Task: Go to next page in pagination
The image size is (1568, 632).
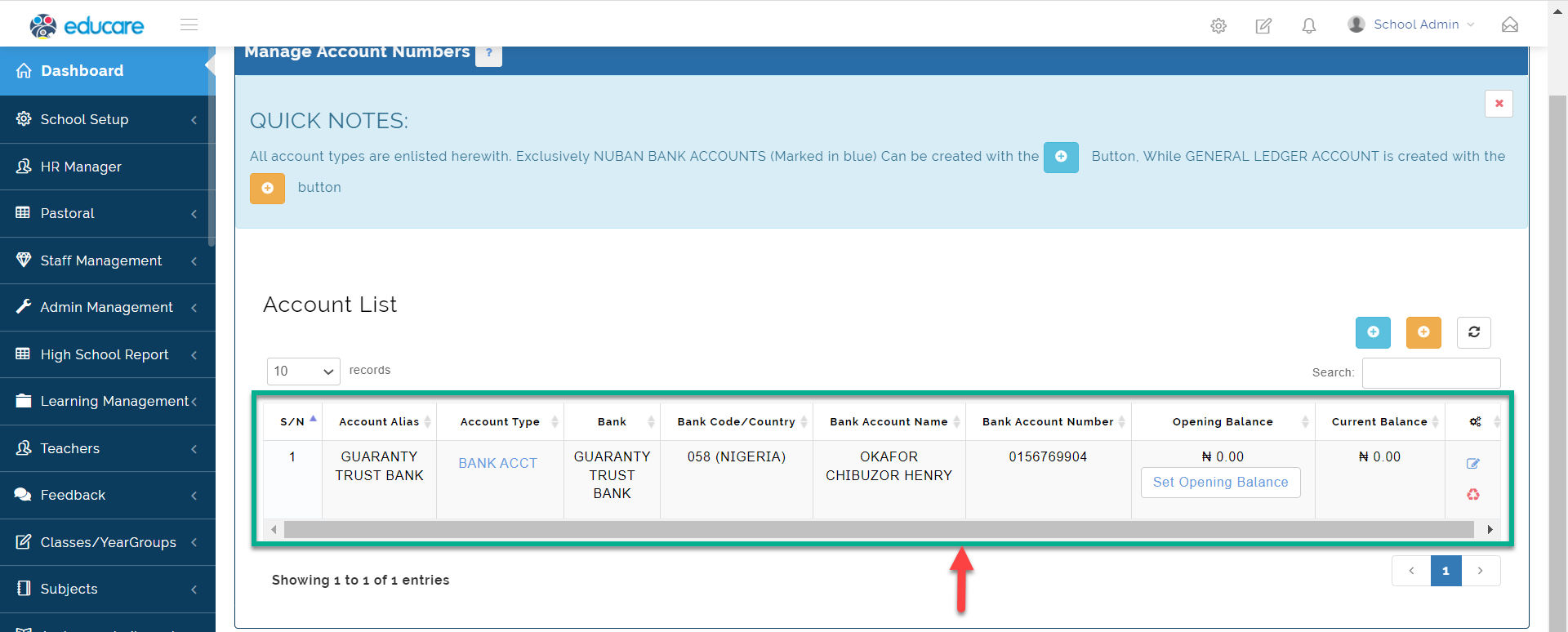Action: (x=1481, y=571)
